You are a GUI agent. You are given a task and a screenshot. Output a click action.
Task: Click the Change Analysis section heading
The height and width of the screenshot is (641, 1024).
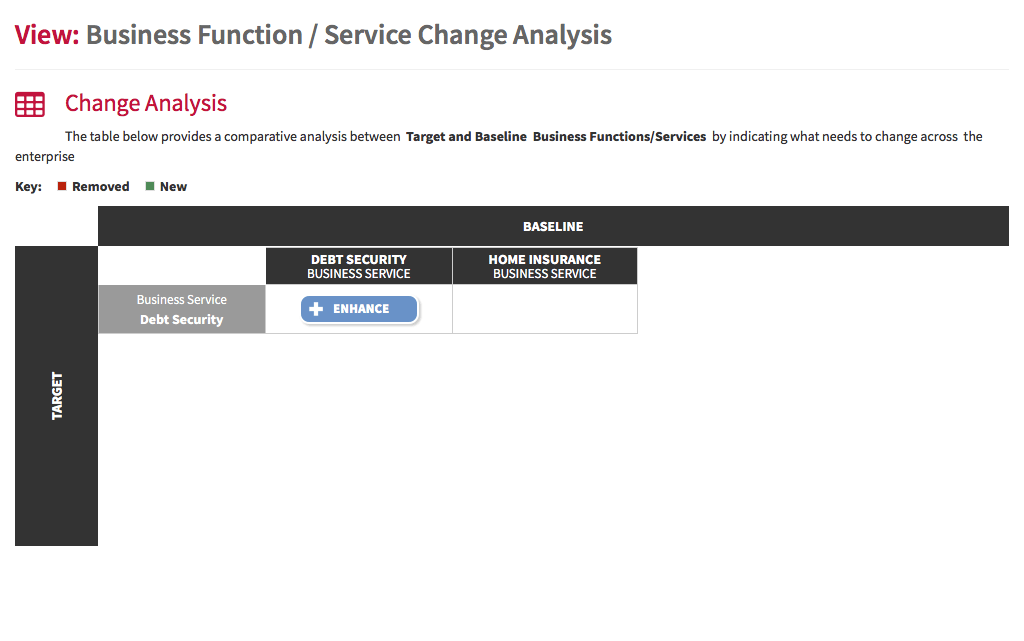point(146,103)
